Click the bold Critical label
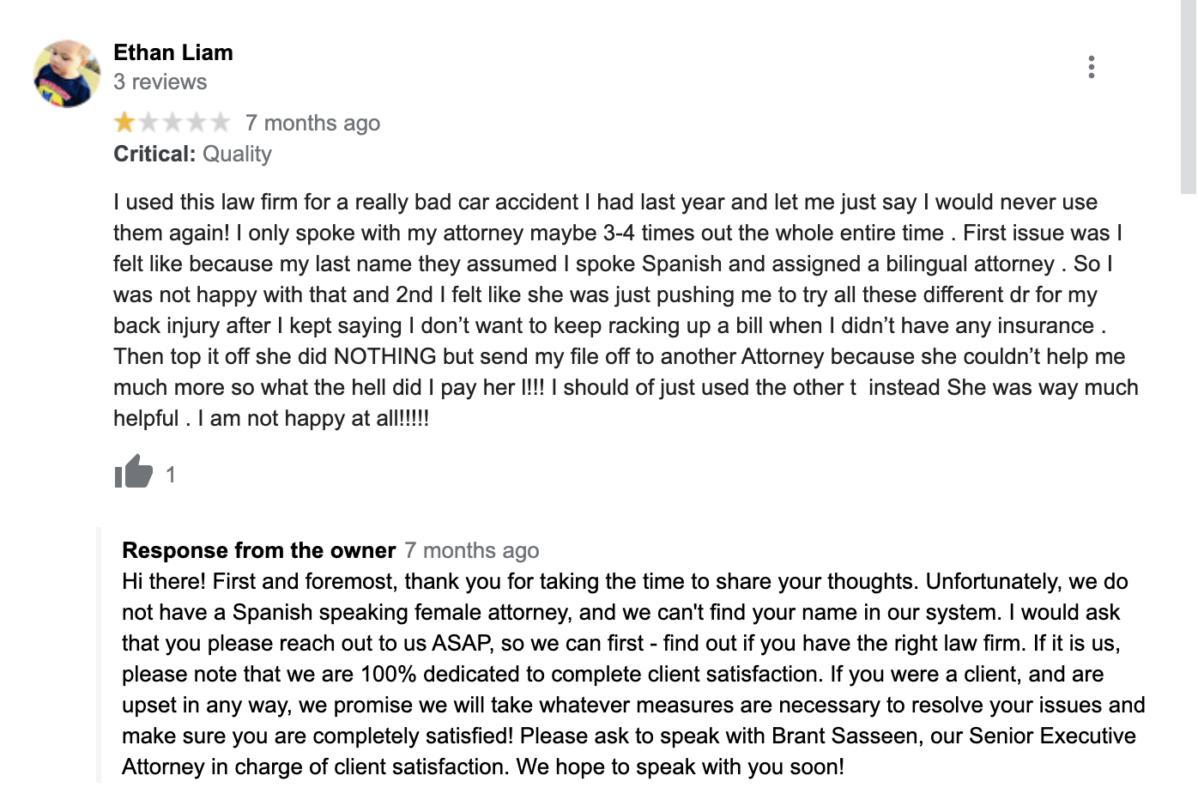The width and height of the screenshot is (1198, 800). tap(154, 154)
